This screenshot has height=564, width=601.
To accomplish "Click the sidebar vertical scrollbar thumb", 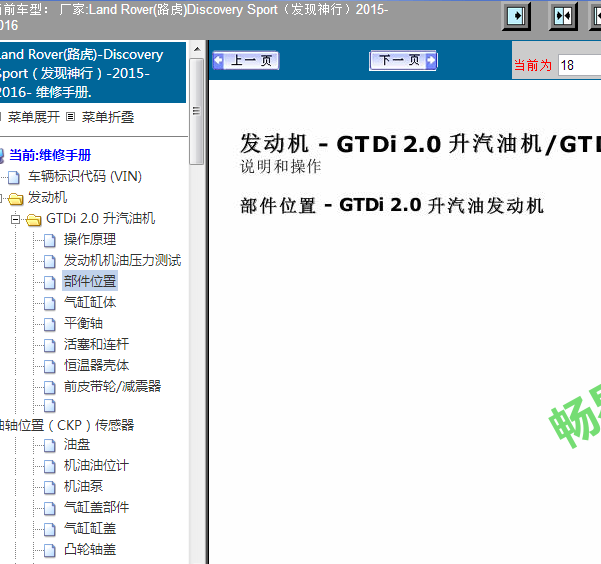I will (x=197, y=111).
